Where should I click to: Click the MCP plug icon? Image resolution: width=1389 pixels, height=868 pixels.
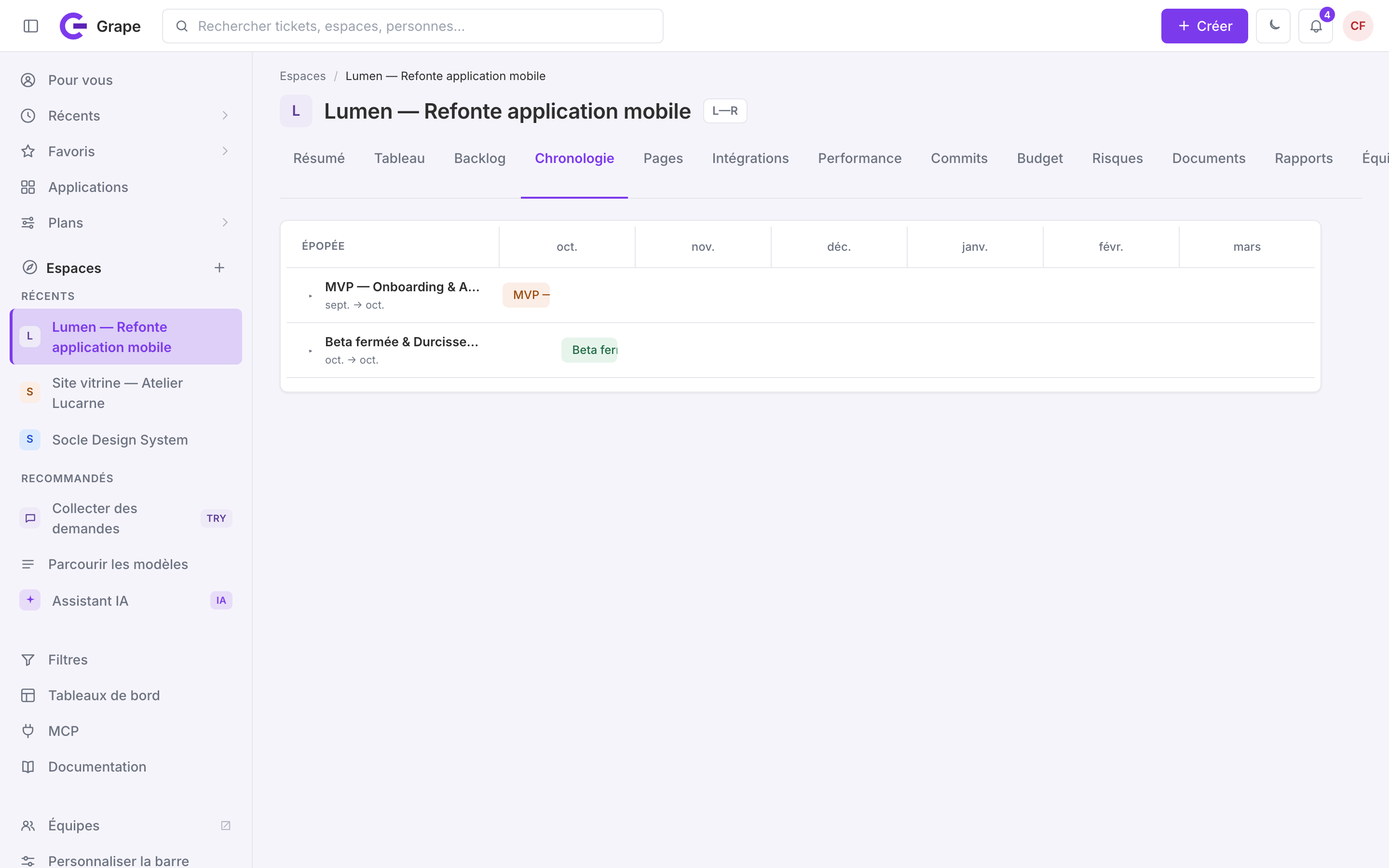coord(28,731)
